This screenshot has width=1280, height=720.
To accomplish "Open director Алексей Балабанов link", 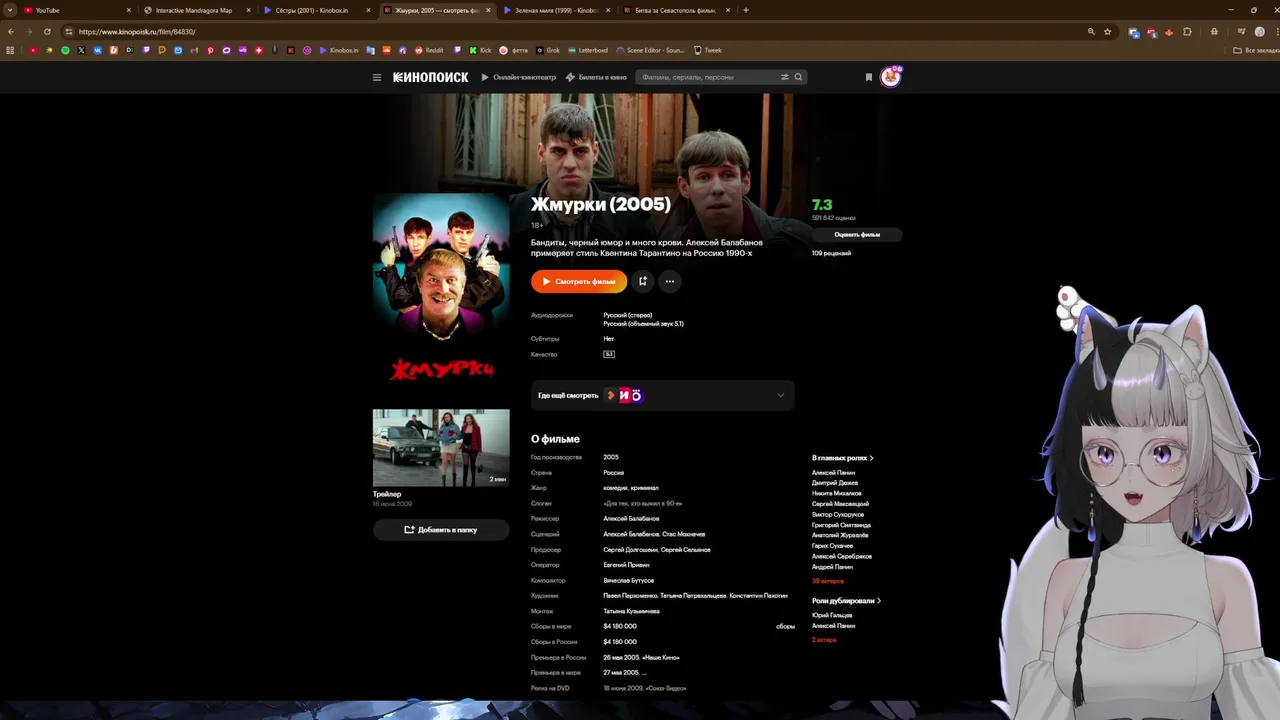I will [631, 519].
